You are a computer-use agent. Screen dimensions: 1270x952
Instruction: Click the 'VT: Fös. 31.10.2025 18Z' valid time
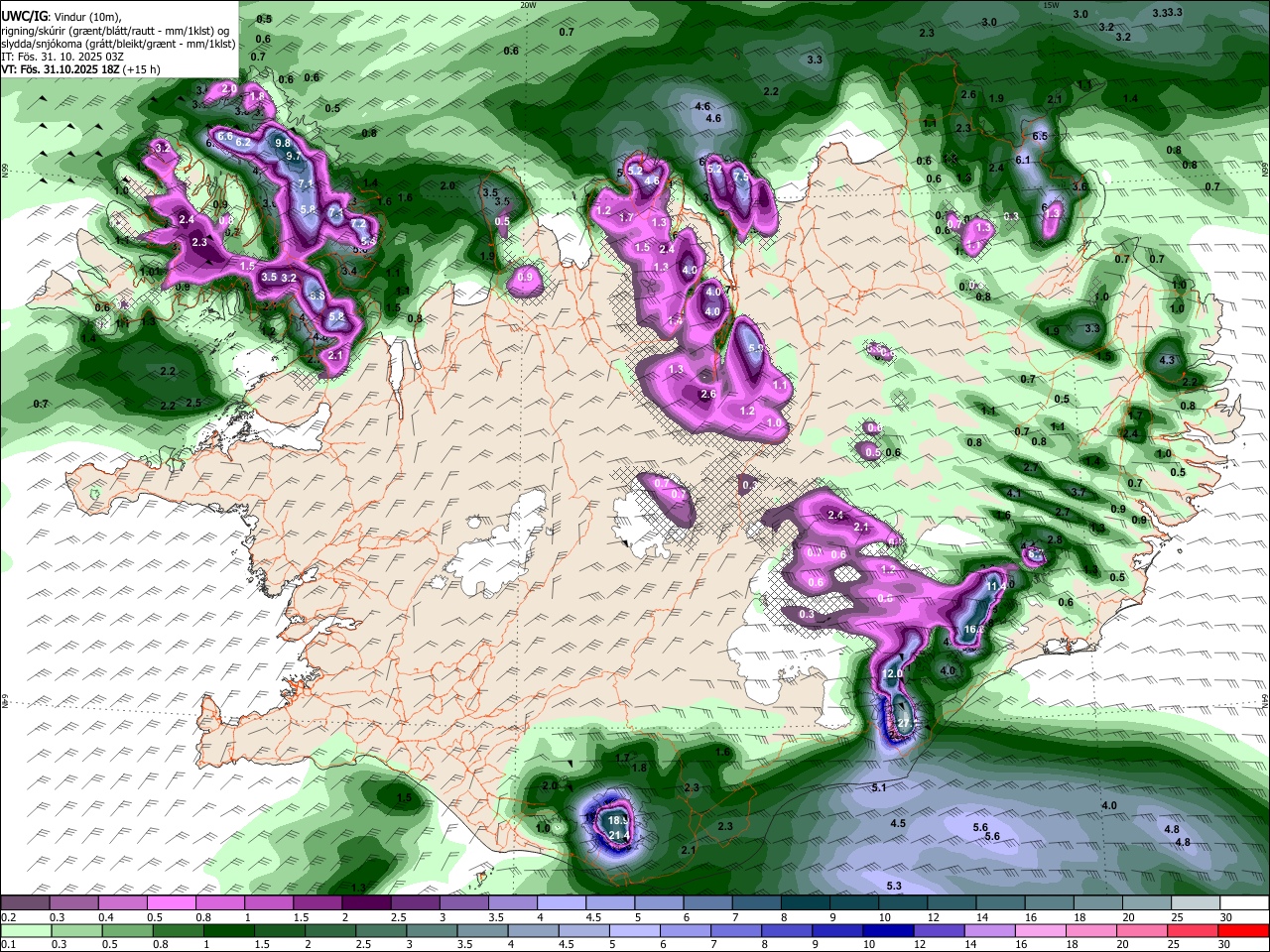[60, 69]
